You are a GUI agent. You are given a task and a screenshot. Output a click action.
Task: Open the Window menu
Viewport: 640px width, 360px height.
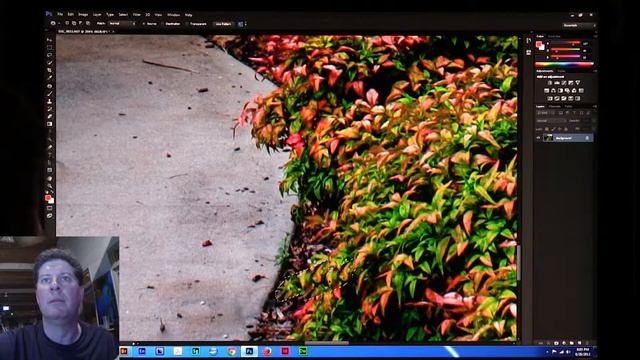173,15
